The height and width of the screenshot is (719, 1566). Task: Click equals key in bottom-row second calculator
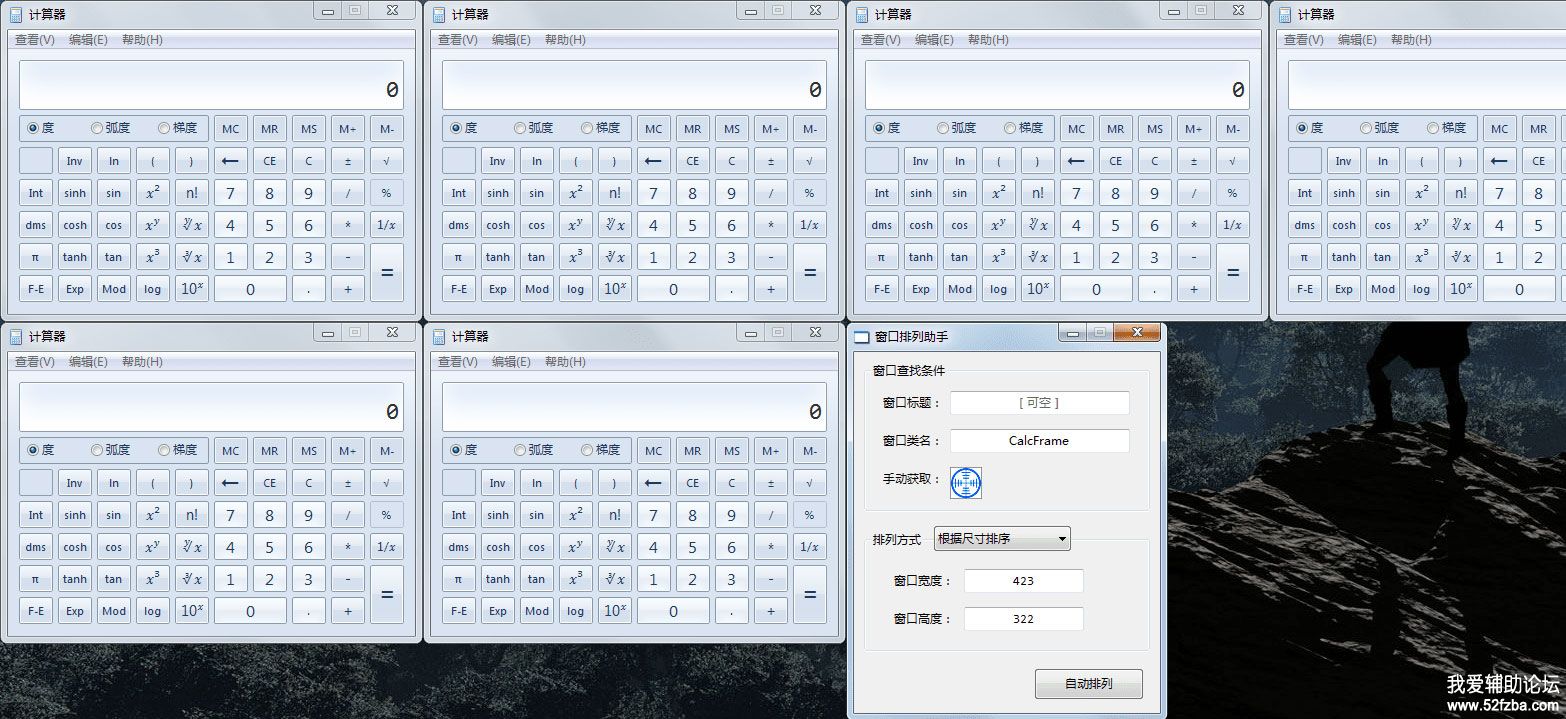click(x=809, y=595)
